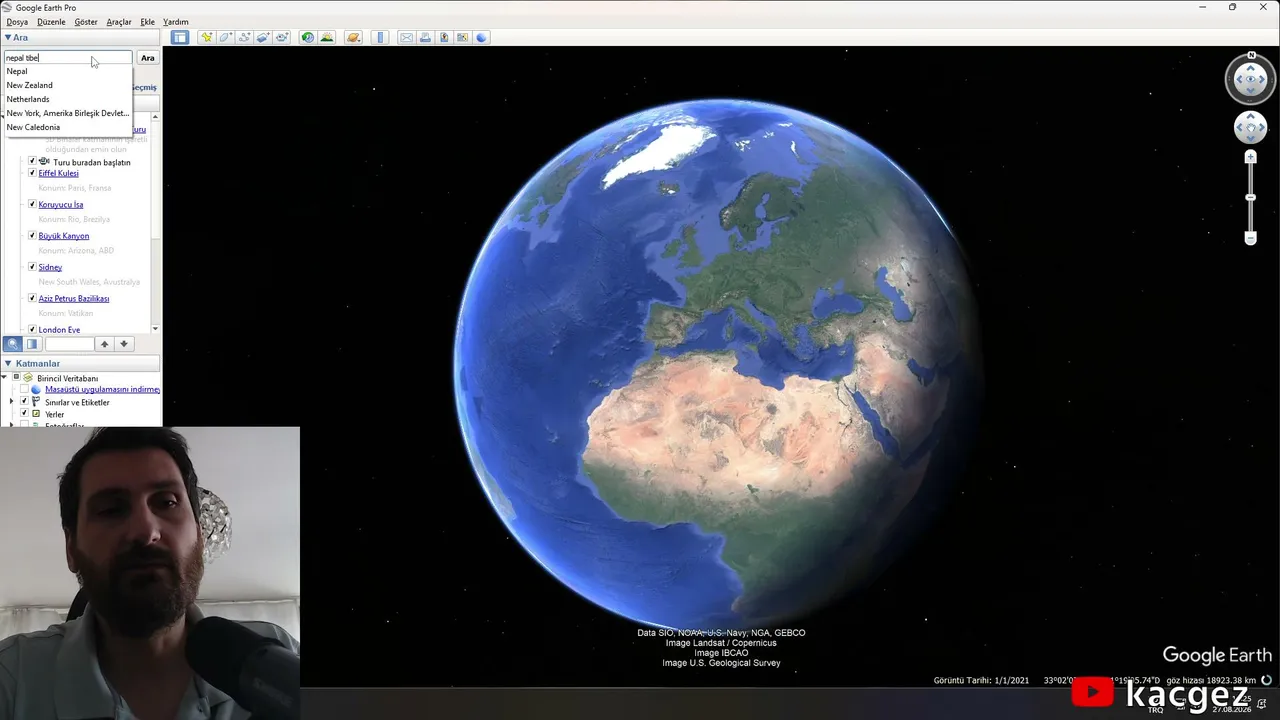Open the Düzenle menu

point(51,22)
